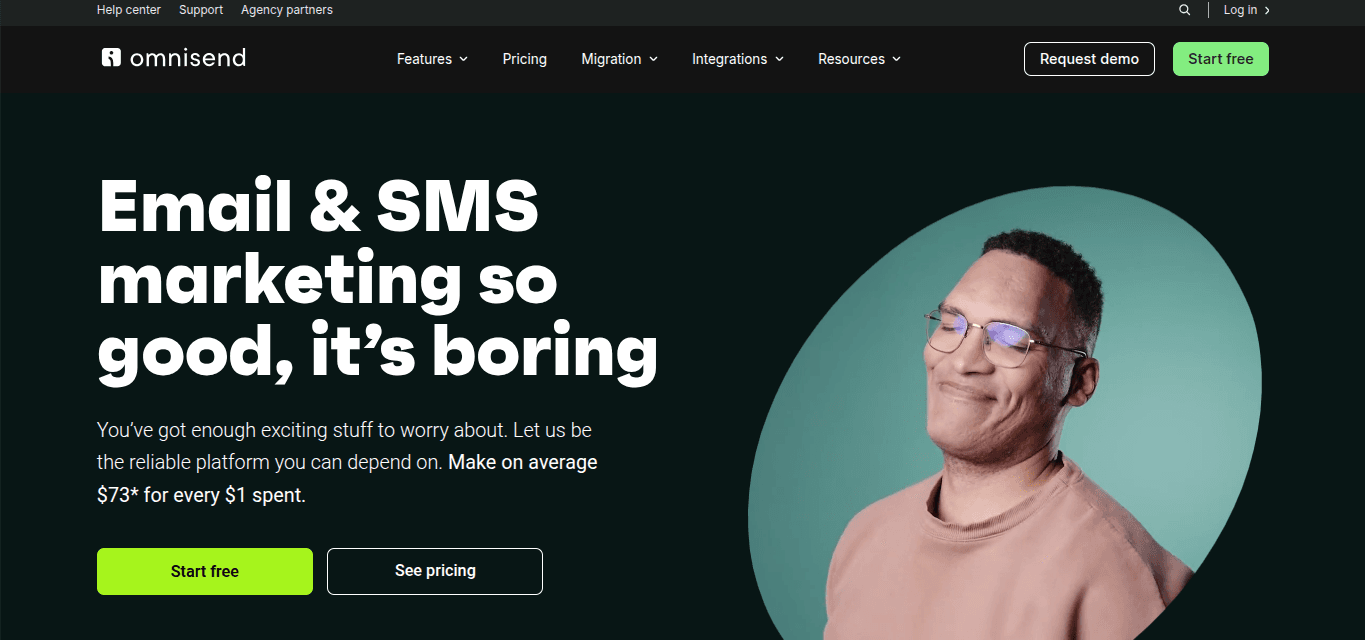Click the lime Start free hero button
Viewport: 1365px width, 640px height.
click(205, 571)
